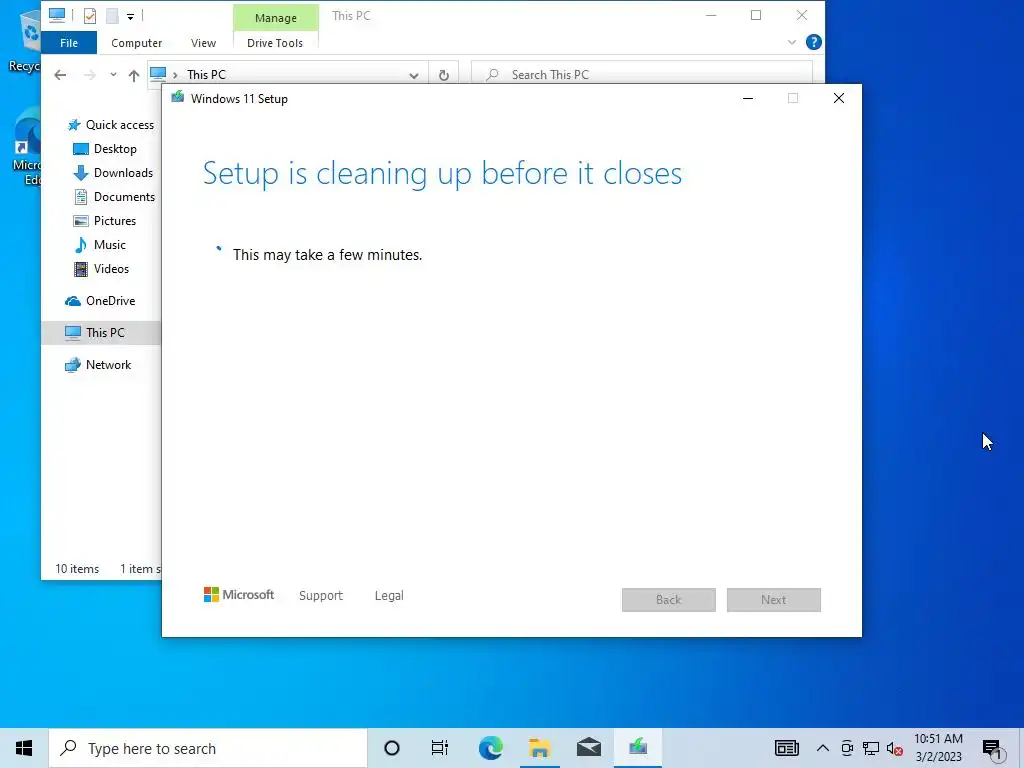
Task: Click the Back button in Setup
Action: tap(669, 600)
